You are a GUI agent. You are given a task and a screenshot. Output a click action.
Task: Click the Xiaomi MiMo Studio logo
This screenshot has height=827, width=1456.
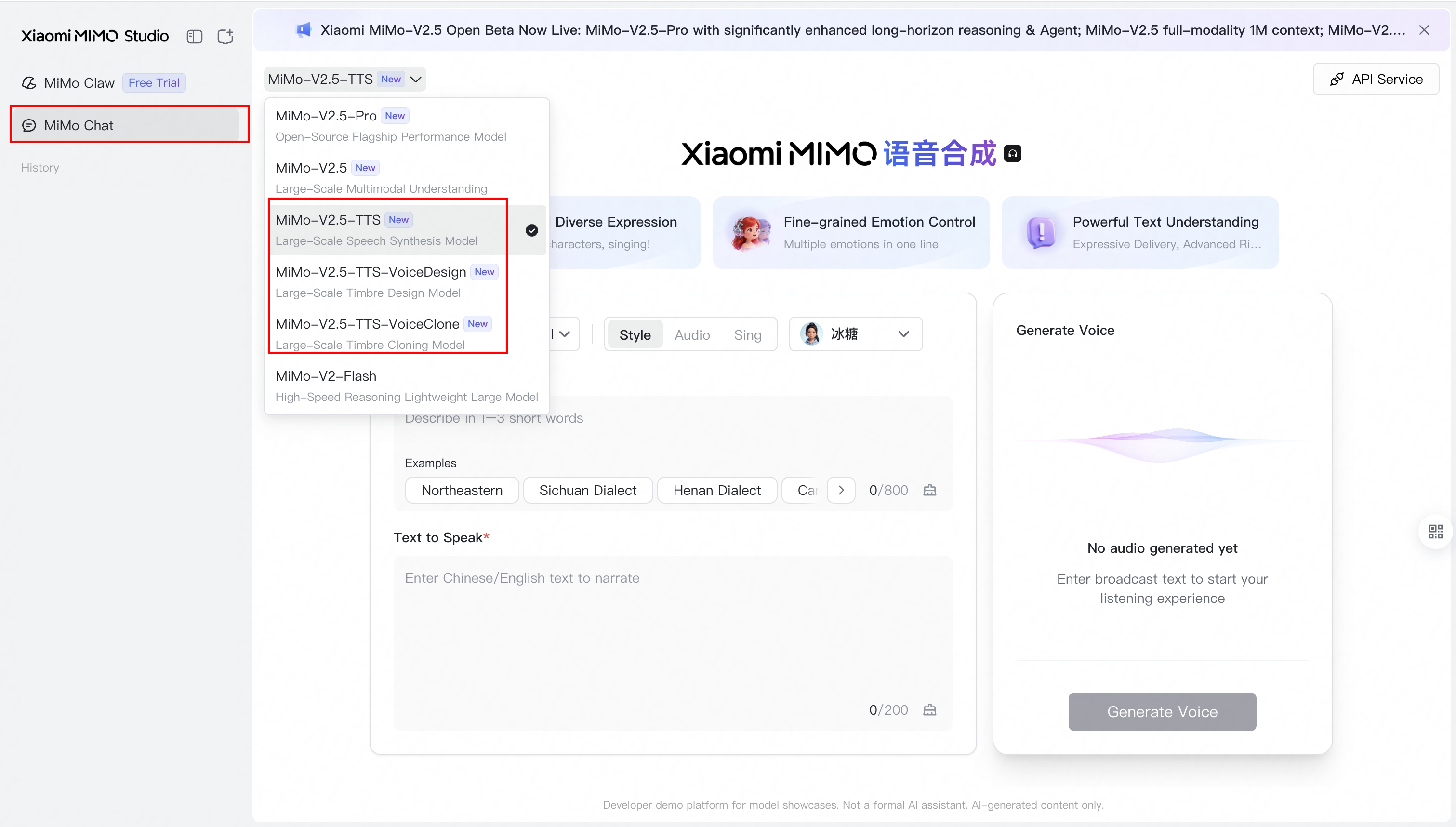click(x=95, y=36)
